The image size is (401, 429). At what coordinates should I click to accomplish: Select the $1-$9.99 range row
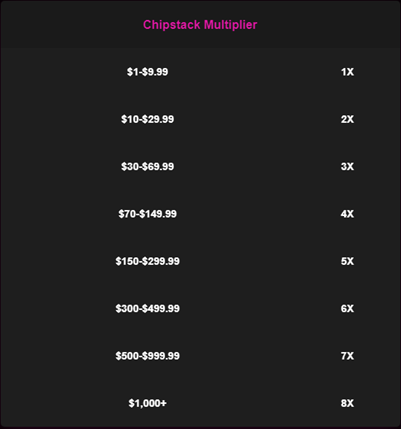tap(200, 72)
